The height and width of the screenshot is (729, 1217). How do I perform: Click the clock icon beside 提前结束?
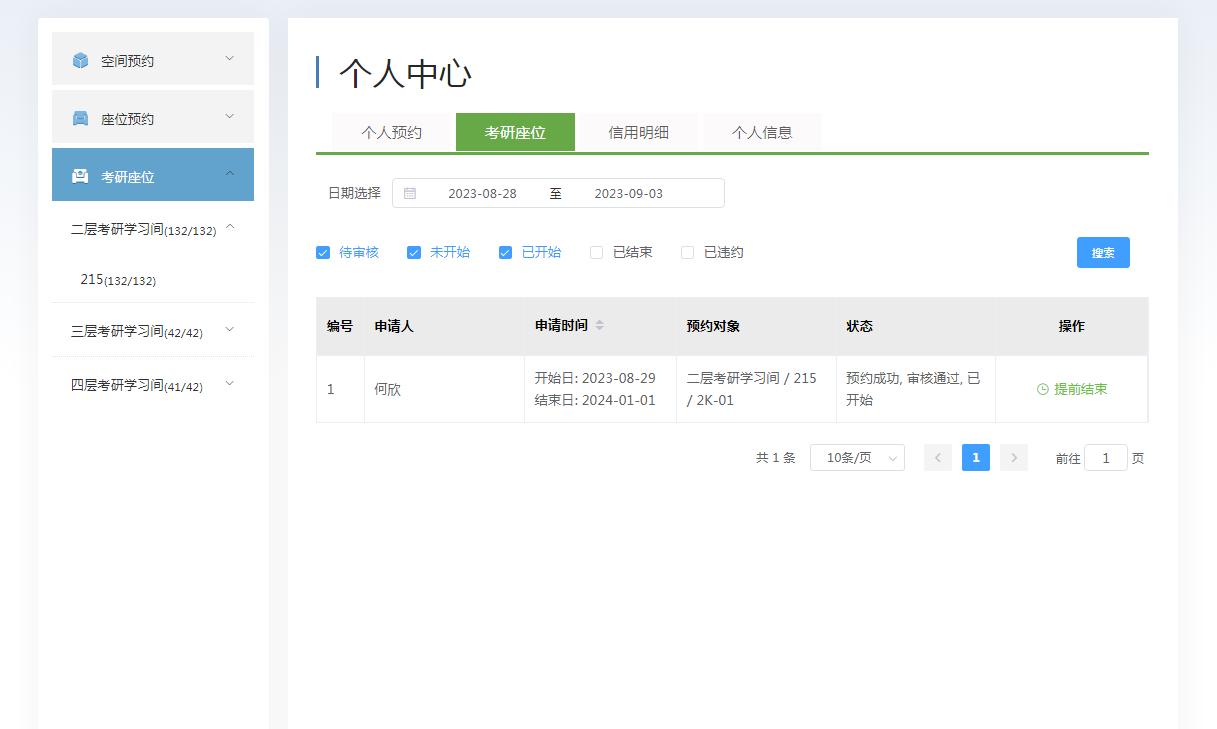tap(1043, 389)
